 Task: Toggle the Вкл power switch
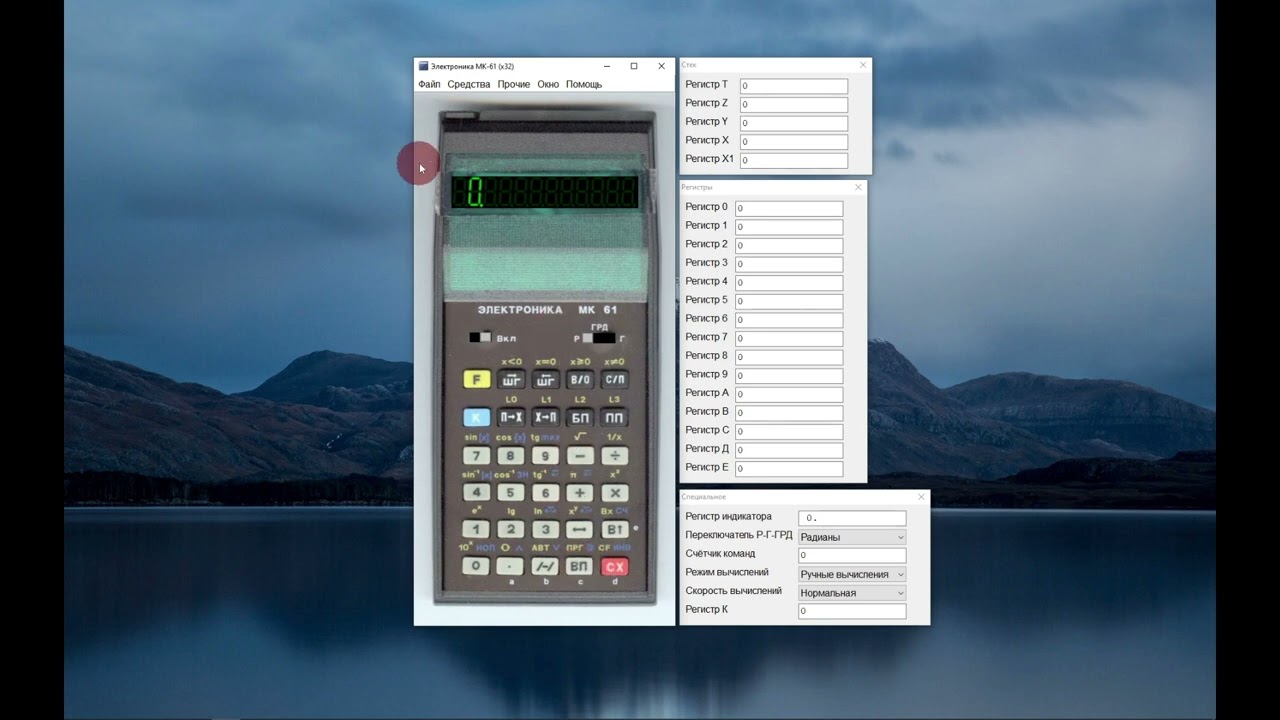[x=481, y=338]
